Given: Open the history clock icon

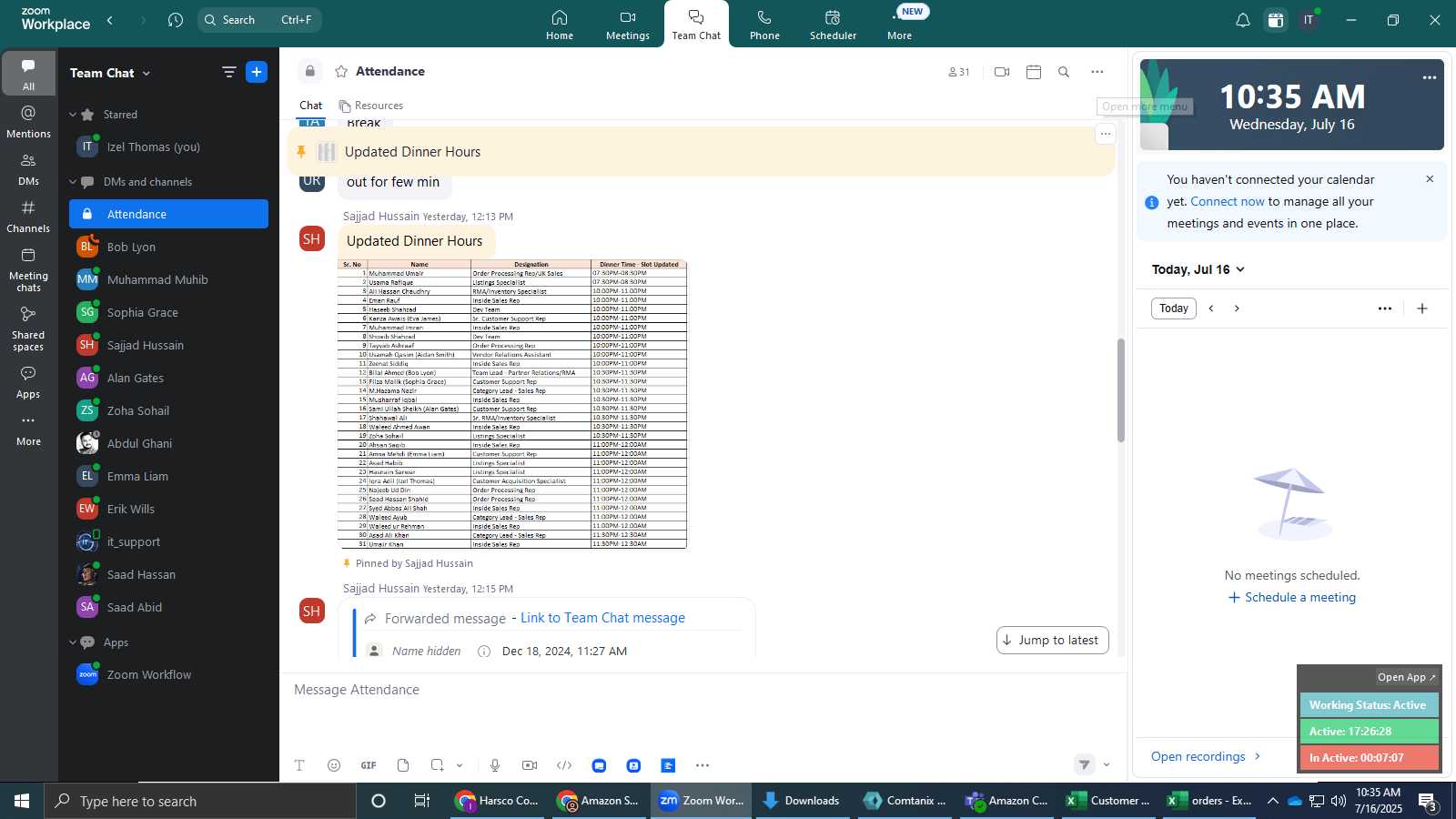Looking at the screenshot, I should 176,20.
